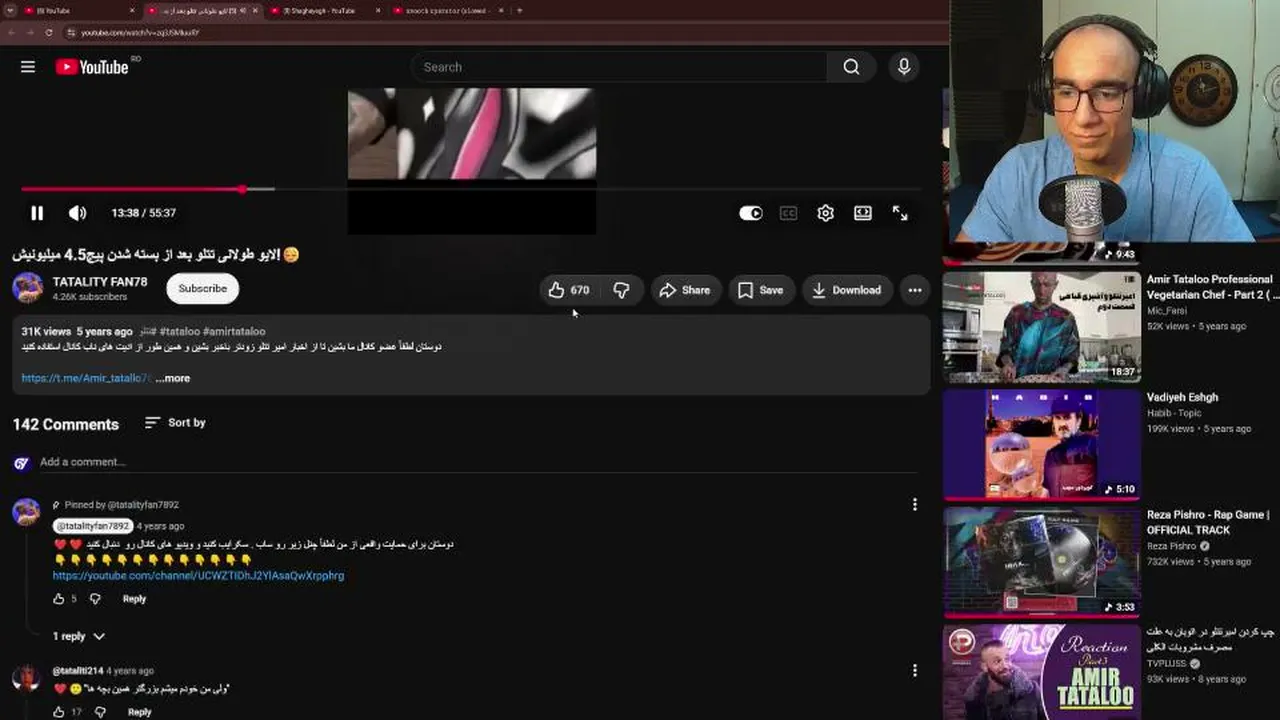This screenshot has height=720, width=1280.
Task: Open the Amir Tataloo Vegetarian Chef video thumbnail
Action: tap(1042, 327)
